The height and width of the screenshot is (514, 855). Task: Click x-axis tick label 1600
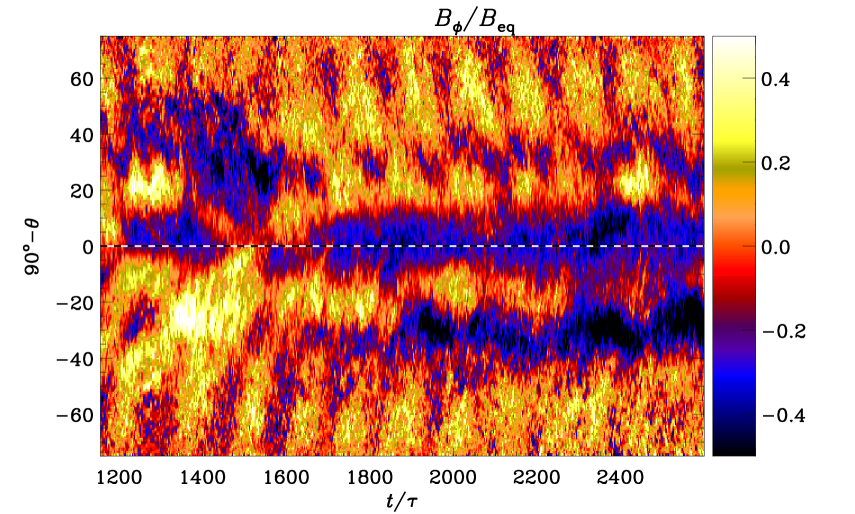tap(286, 478)
